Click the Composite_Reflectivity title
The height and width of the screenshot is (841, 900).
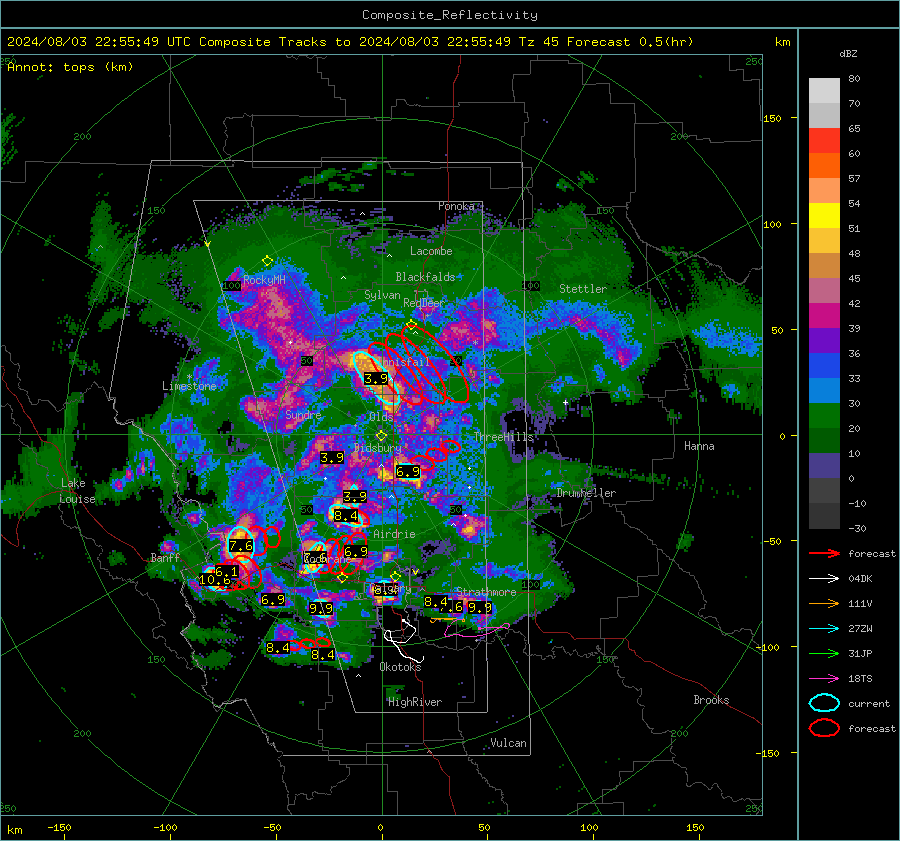point(450,15)
